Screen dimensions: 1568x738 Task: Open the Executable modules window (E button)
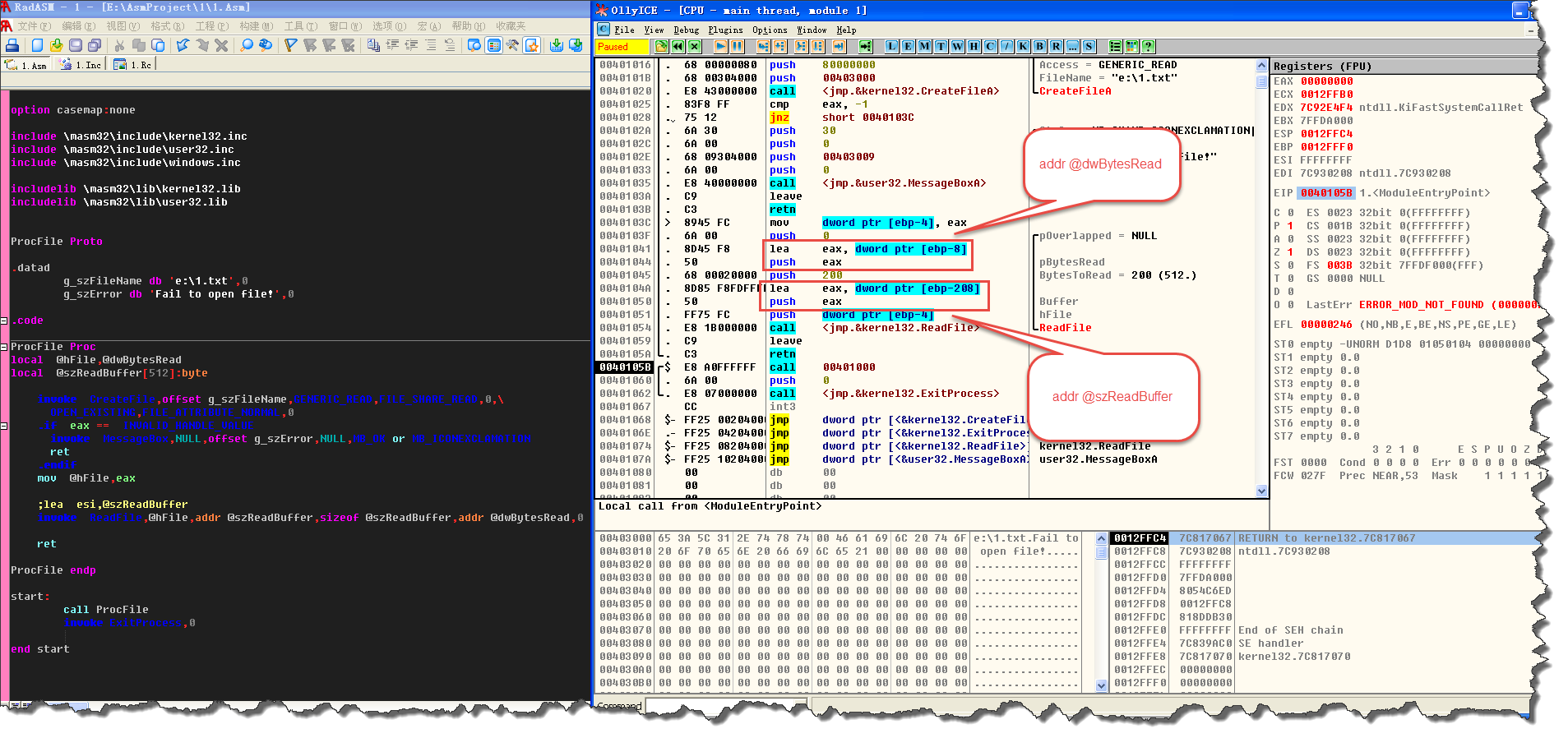[908, 47]
